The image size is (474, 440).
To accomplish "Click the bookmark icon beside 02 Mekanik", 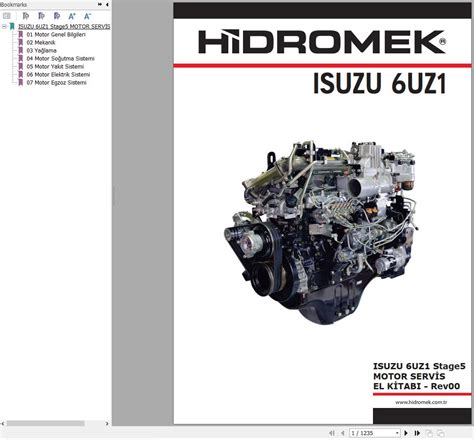I will 21,42.
